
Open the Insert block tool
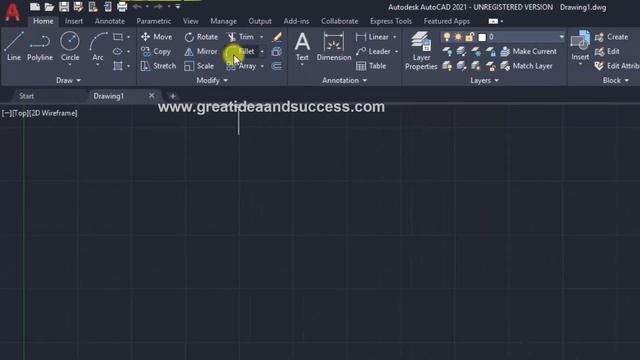click(580, 47)
